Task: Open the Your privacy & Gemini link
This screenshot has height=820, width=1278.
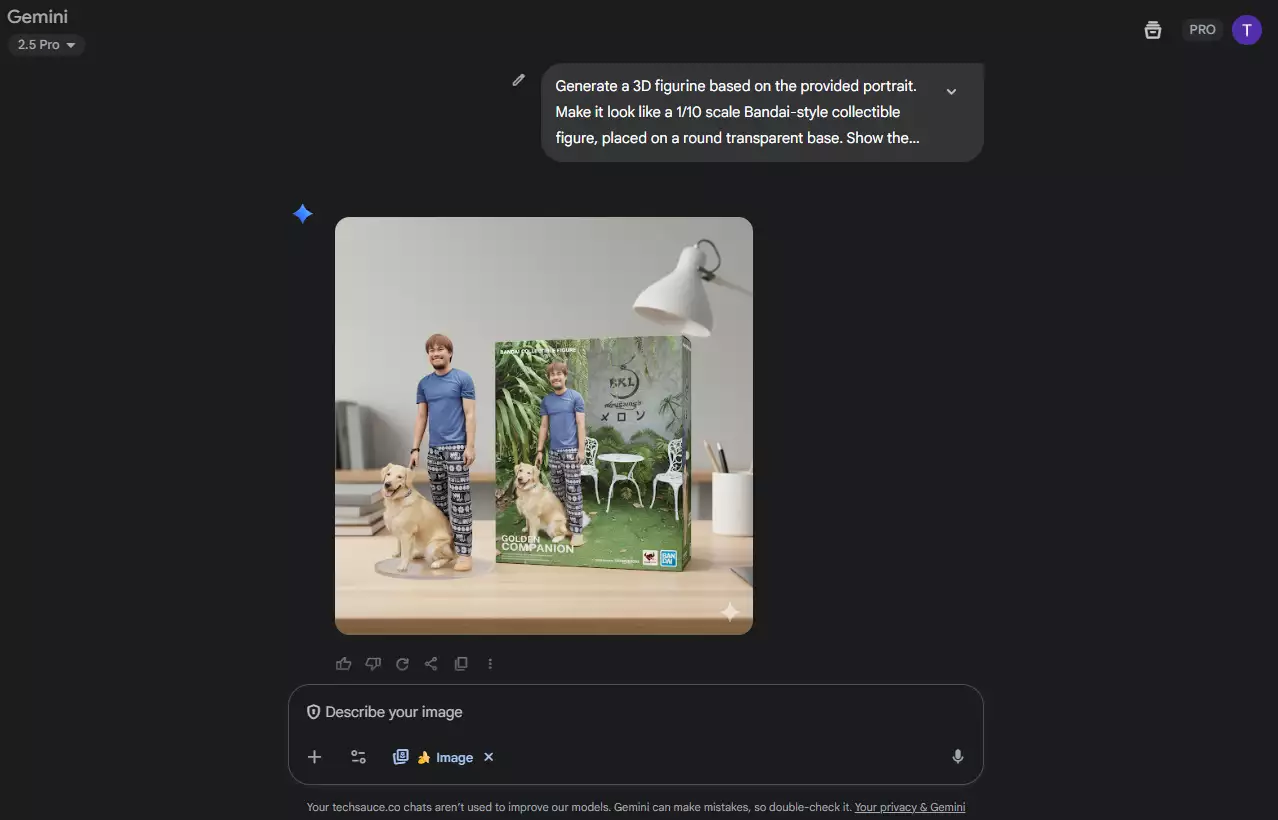Action: [x=910, y=807]
